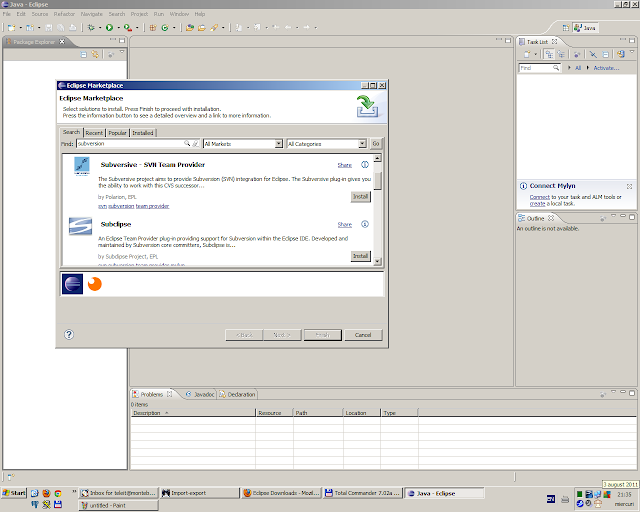Open the Help menu in Eclipse
The width and height of the screenshot is (640, 512).
[200, 14]
